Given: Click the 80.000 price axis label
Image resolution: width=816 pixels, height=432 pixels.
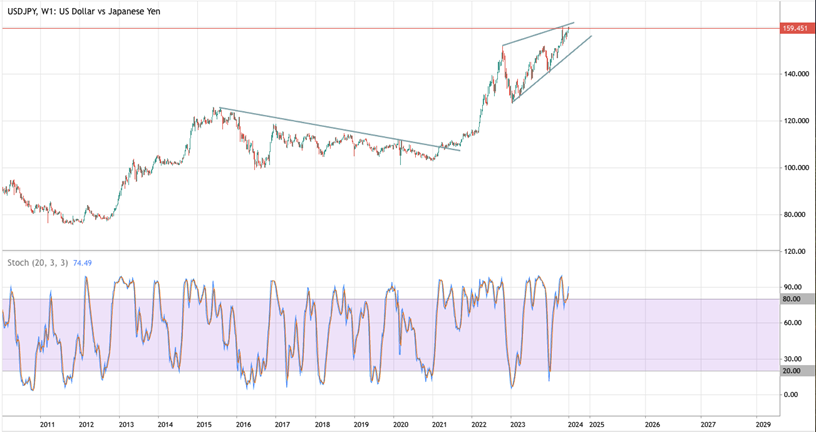Looking at the screenshot, I should coord(795,214).
